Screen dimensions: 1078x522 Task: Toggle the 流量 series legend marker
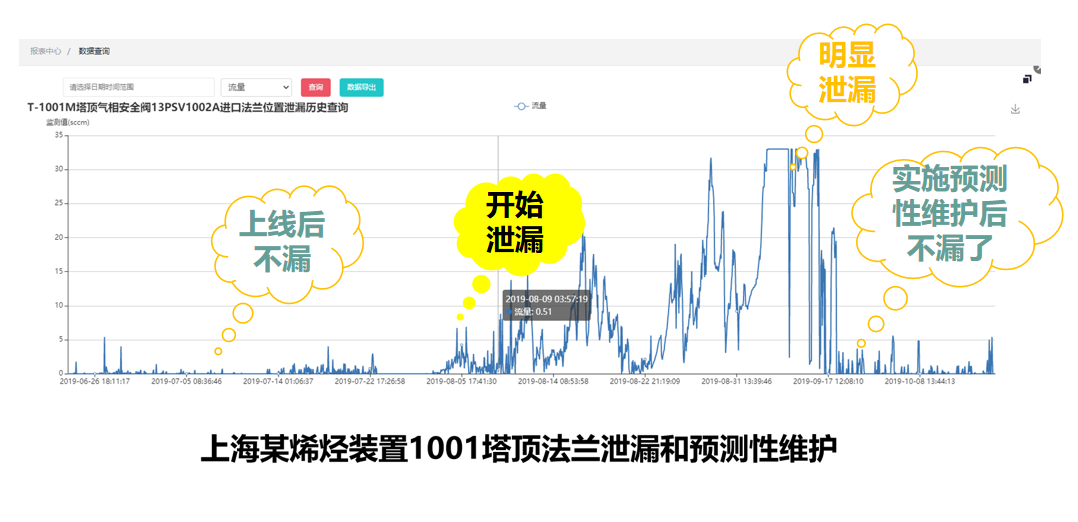point(520,105)
